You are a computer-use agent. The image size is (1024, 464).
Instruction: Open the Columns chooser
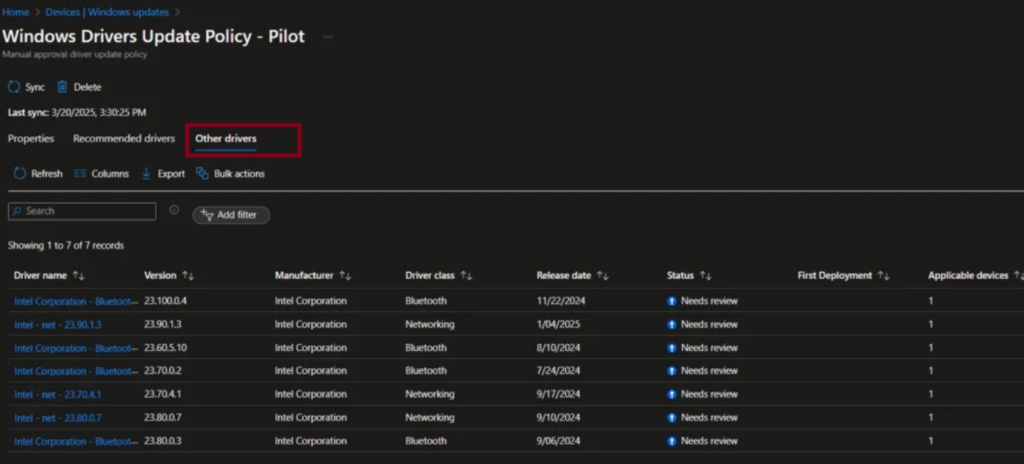101,174
